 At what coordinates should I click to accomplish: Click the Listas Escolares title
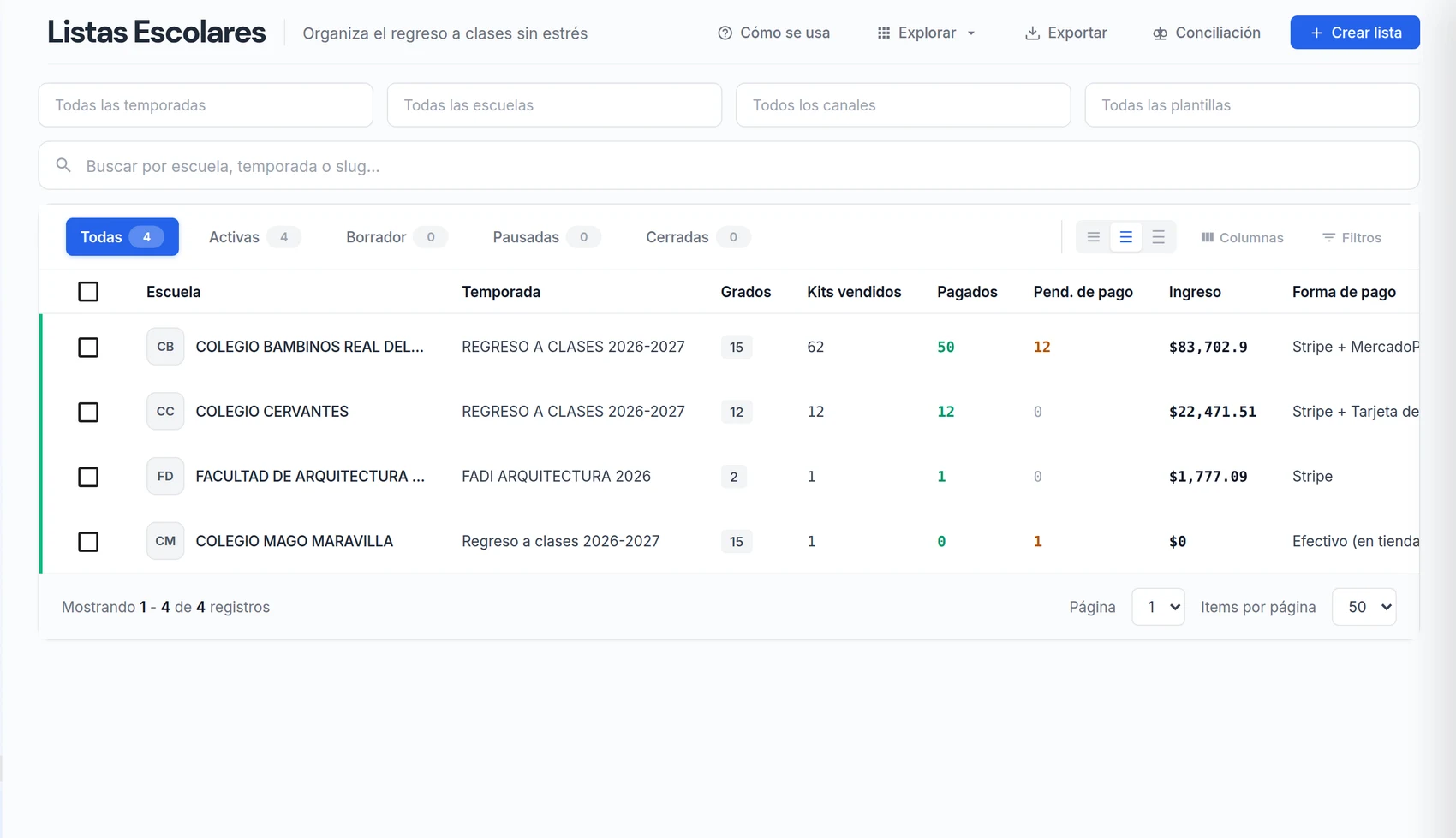pos(156,33)
